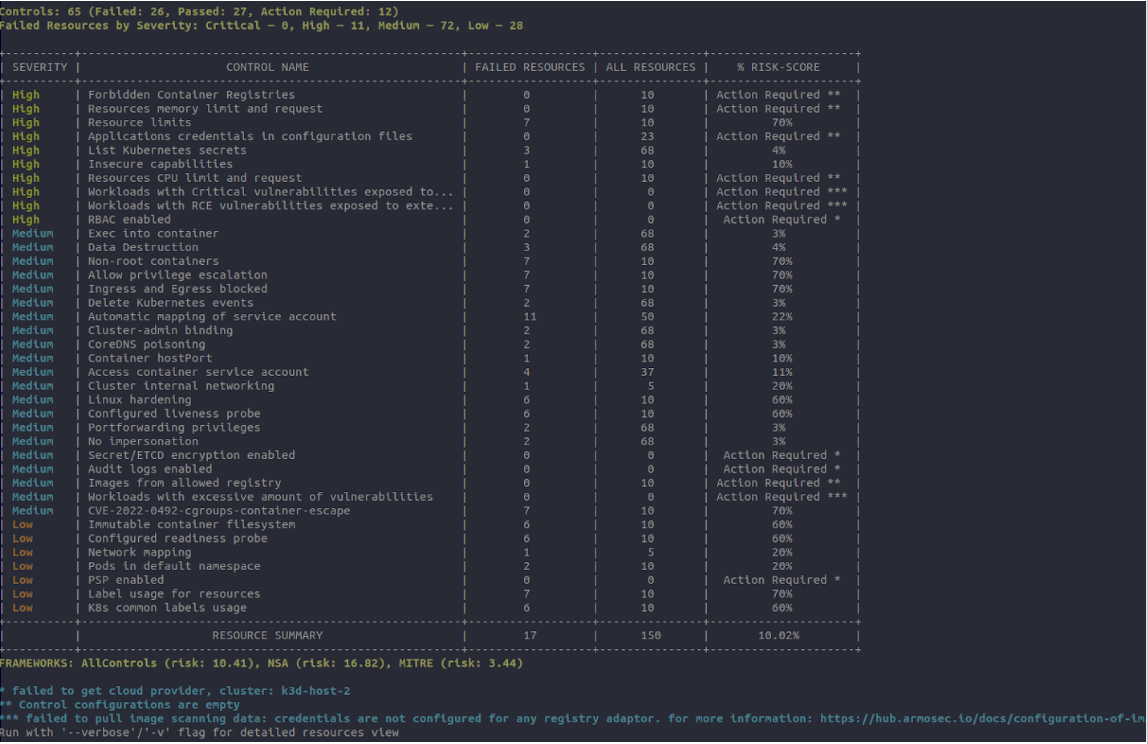Click the CoreDNS poisoning control name
Viewport: 1148px width, 744px height.
[x=146, y=344]
